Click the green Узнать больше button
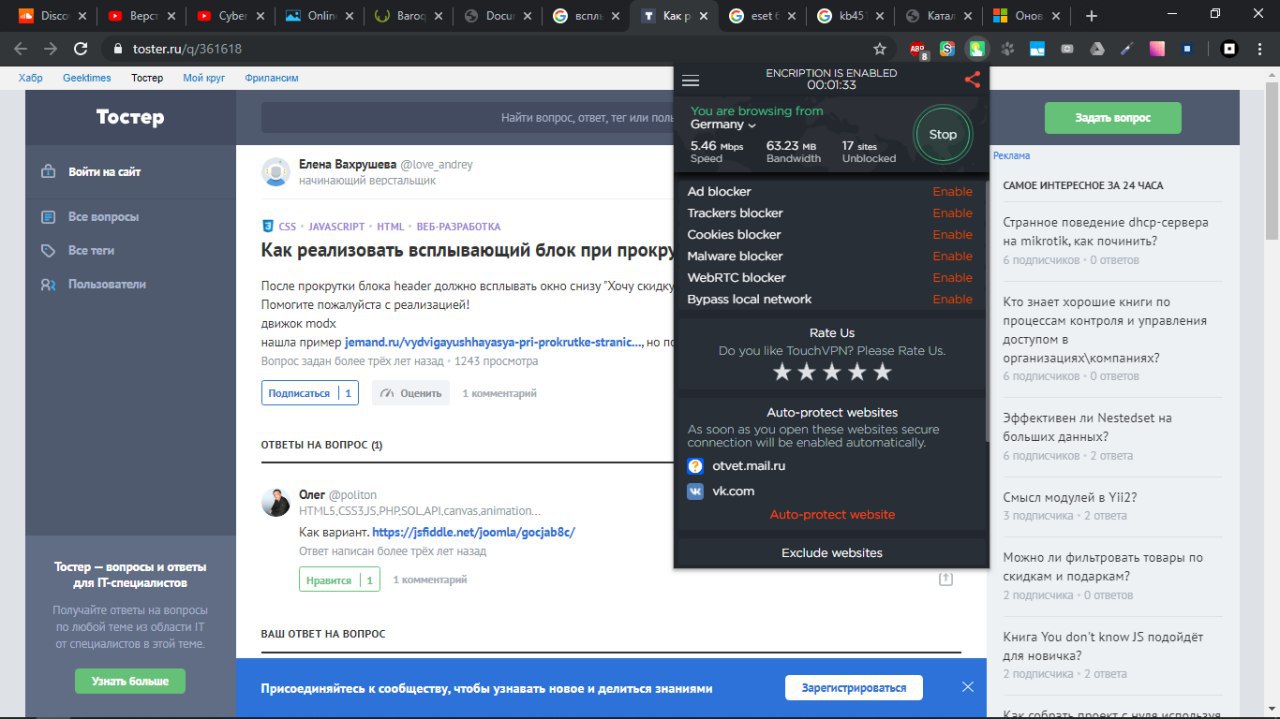Screen dimensions: 1280x719 130,681
